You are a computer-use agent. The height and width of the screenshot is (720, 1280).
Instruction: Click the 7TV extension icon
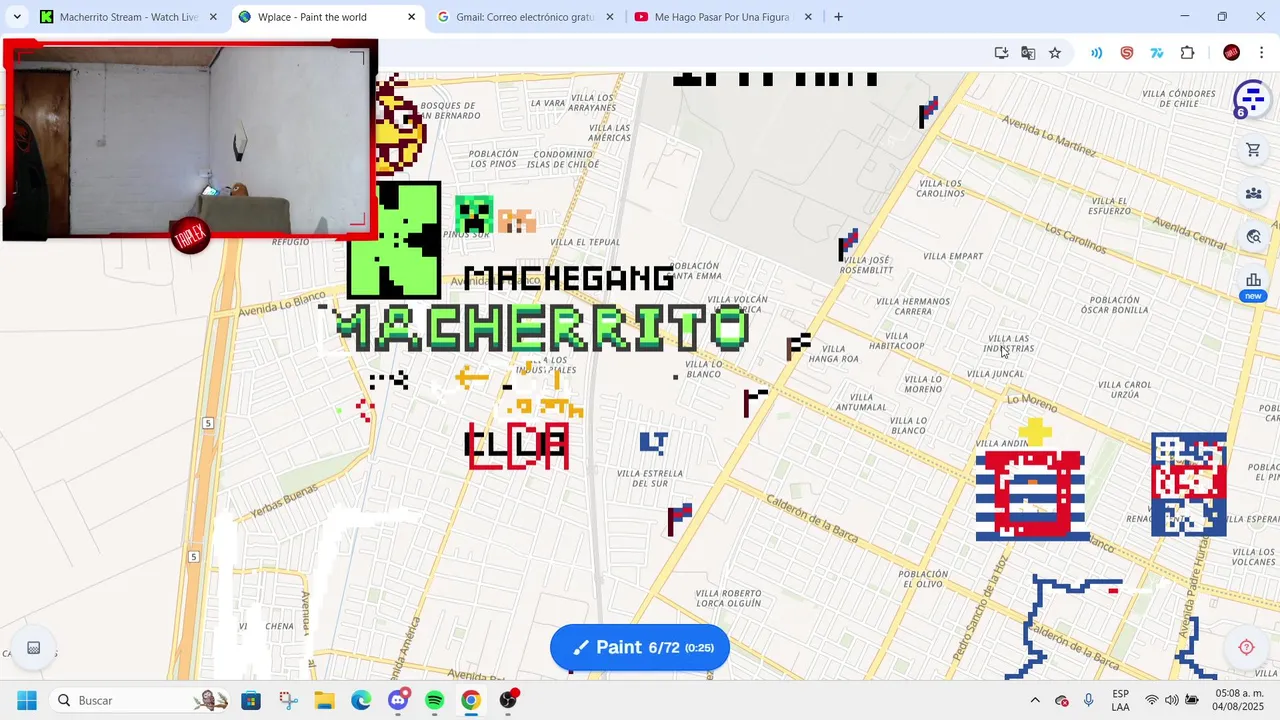pos(1157,53)
